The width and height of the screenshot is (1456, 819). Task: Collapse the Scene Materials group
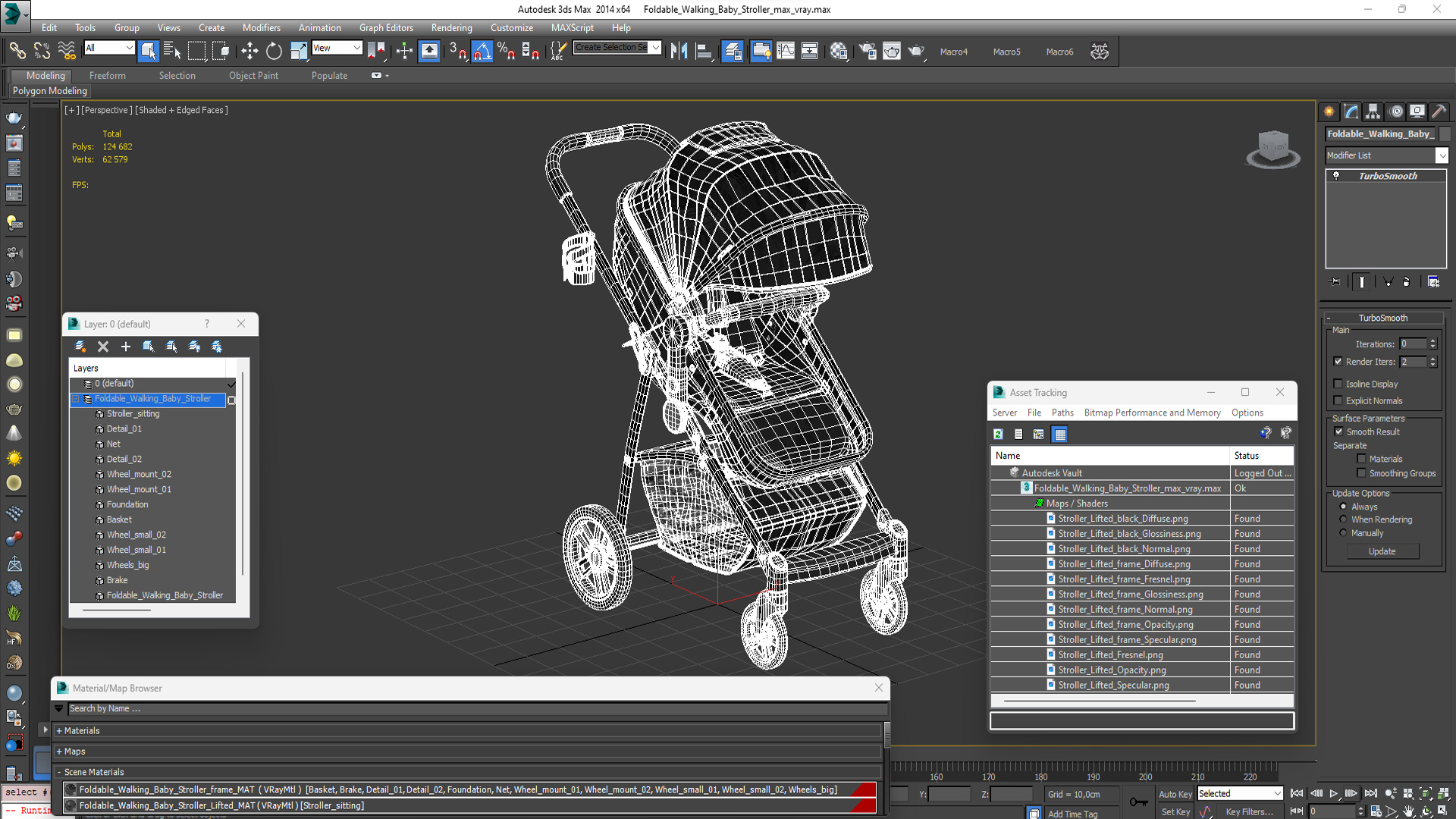59,772
